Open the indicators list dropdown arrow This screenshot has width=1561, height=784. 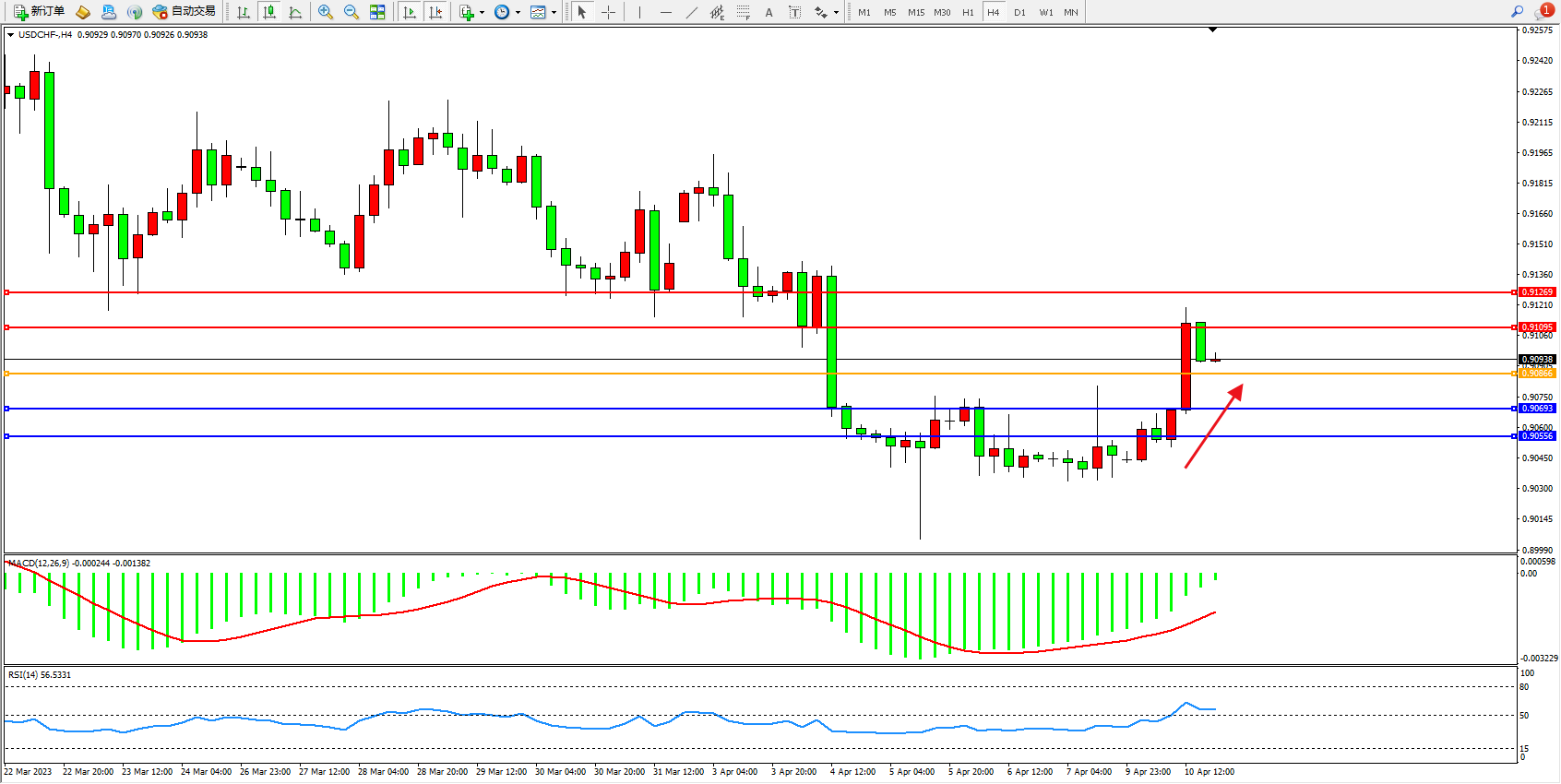(x=482, y=13)
